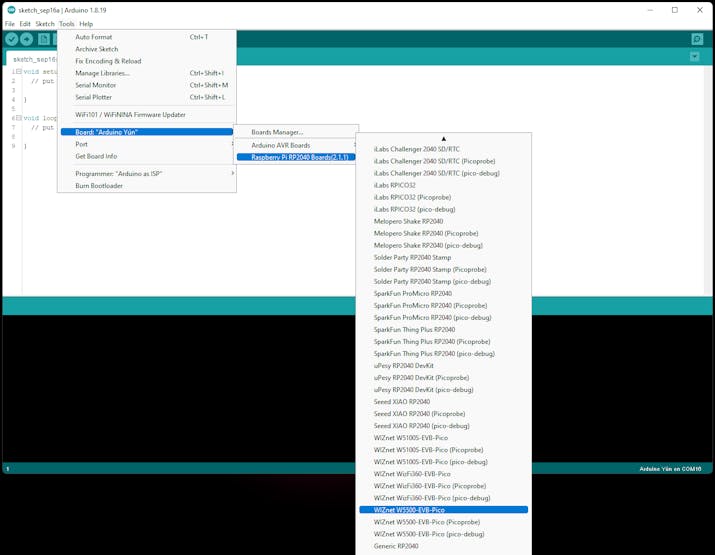This screenshot has width=715, height=555.
Task: Select uPesy RP2040 DevKit (pico-debug)
Action: pos(443,390)
